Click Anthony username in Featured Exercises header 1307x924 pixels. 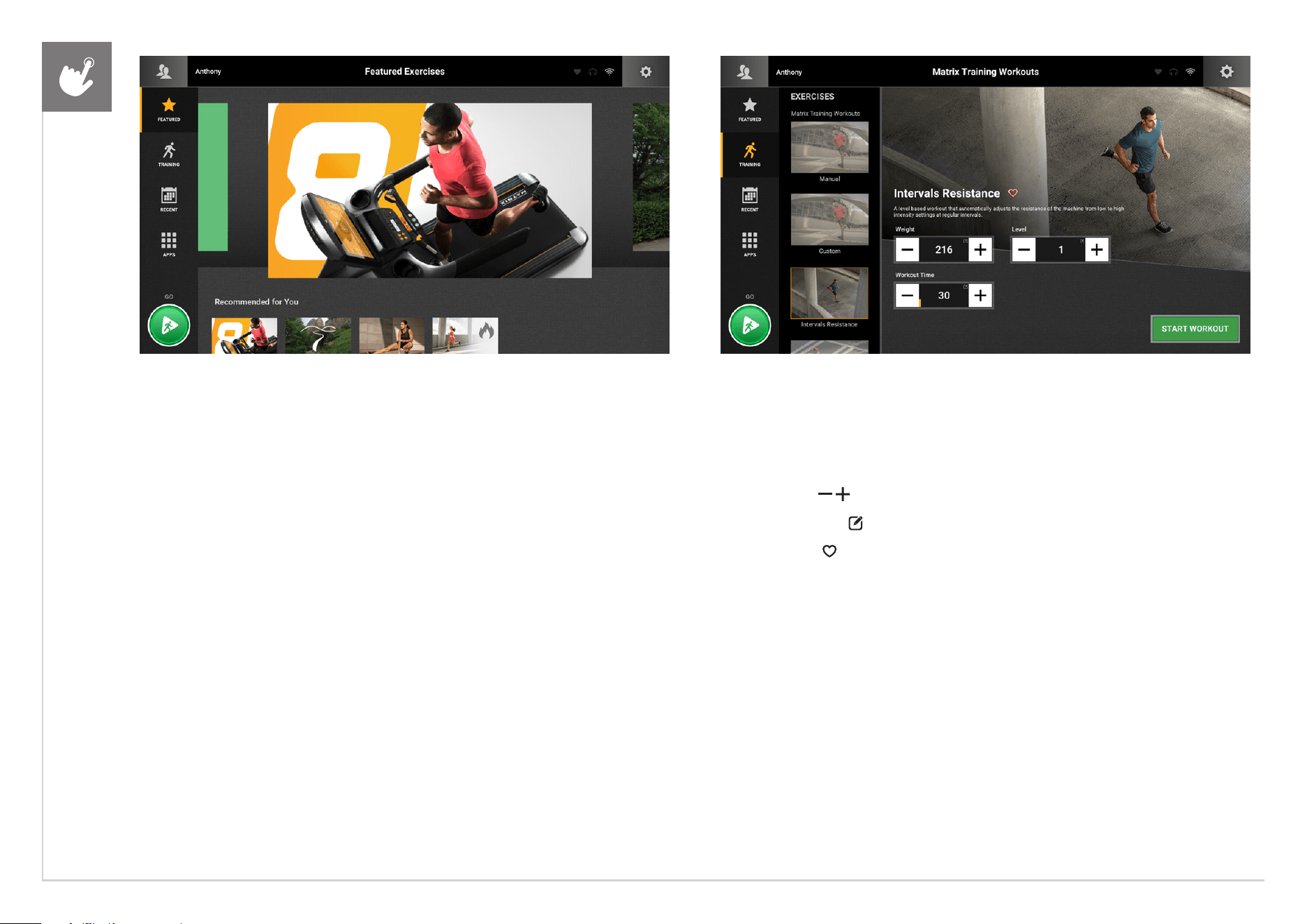point(208,71)
